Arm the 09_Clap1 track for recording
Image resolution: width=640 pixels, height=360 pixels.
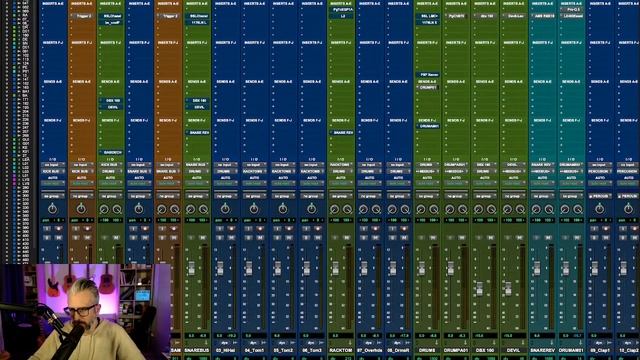click(606, 229)
